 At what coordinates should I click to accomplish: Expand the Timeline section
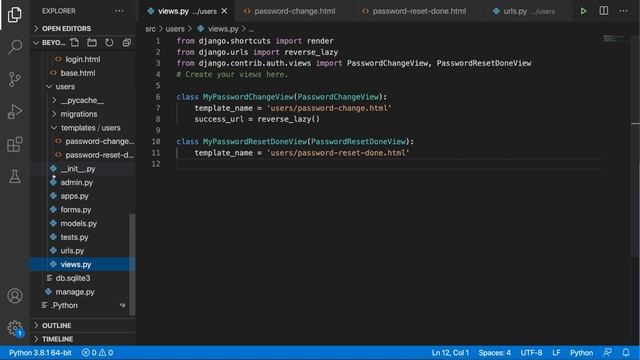[x=82, y=339]
